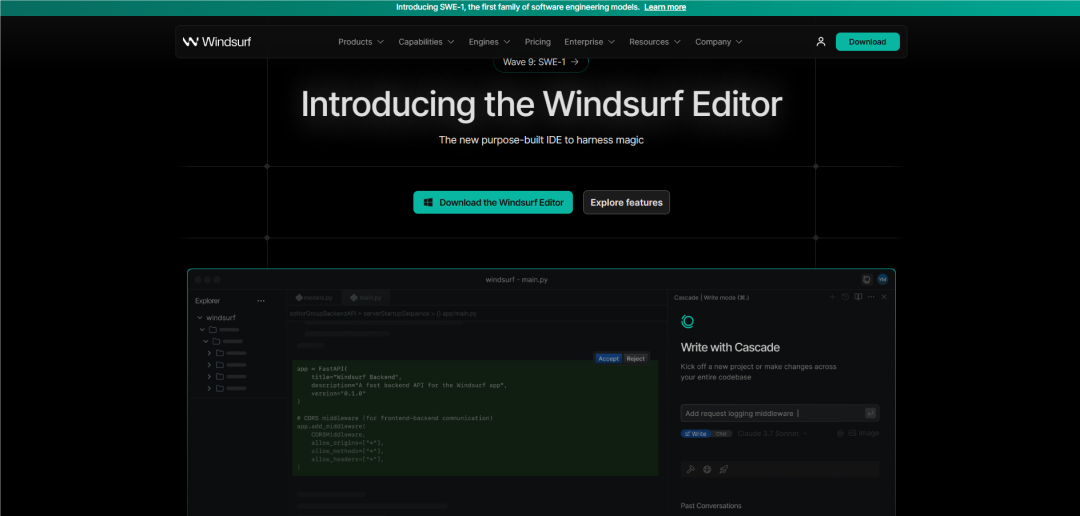The image size is (1080, 516).
Task: Switch Cascade to Write mode
Action: coord(696,434)
